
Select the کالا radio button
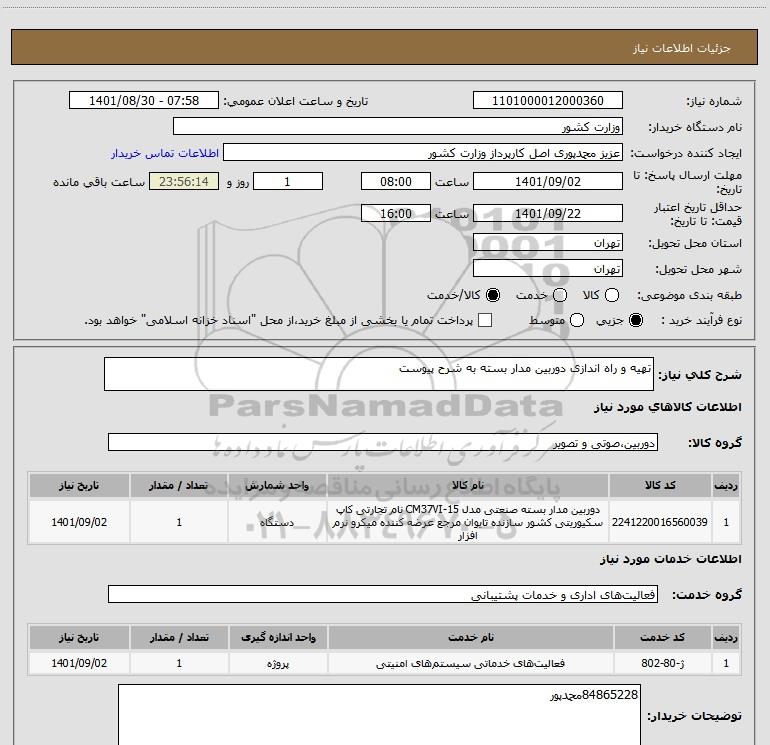612,295
